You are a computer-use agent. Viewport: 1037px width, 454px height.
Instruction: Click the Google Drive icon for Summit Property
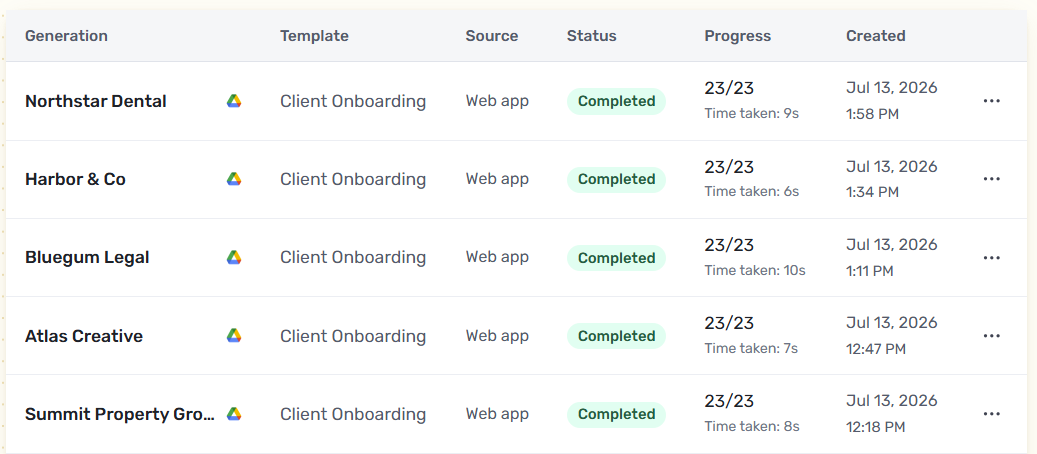(x=234, y=414)
